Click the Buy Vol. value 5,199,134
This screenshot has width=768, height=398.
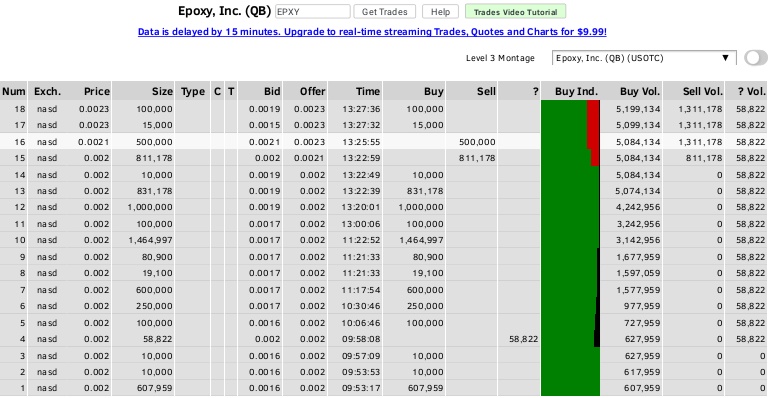pos(638,109)
